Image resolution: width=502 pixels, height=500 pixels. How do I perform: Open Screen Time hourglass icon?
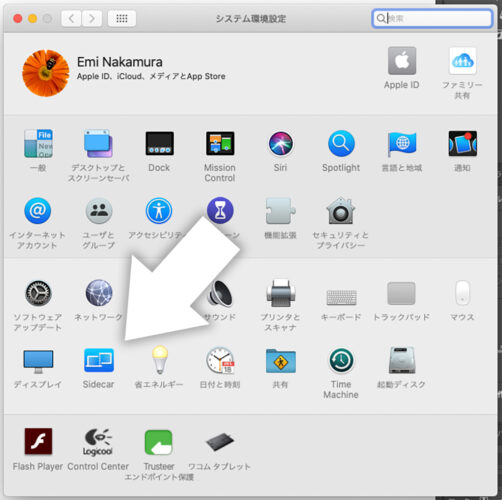[220, 211]
